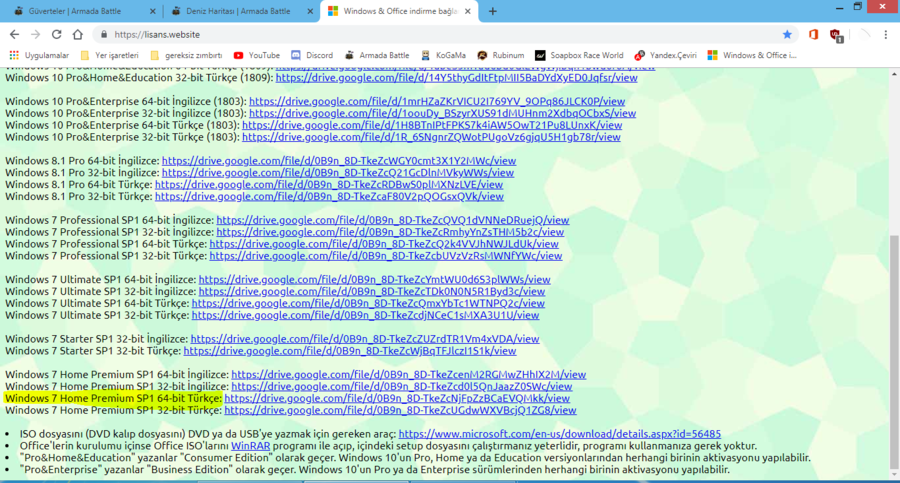Open the Soapbox Race World bookmark
Image resolution: width=900 pixels, height=483 pixels.
(x=579, y=55)
